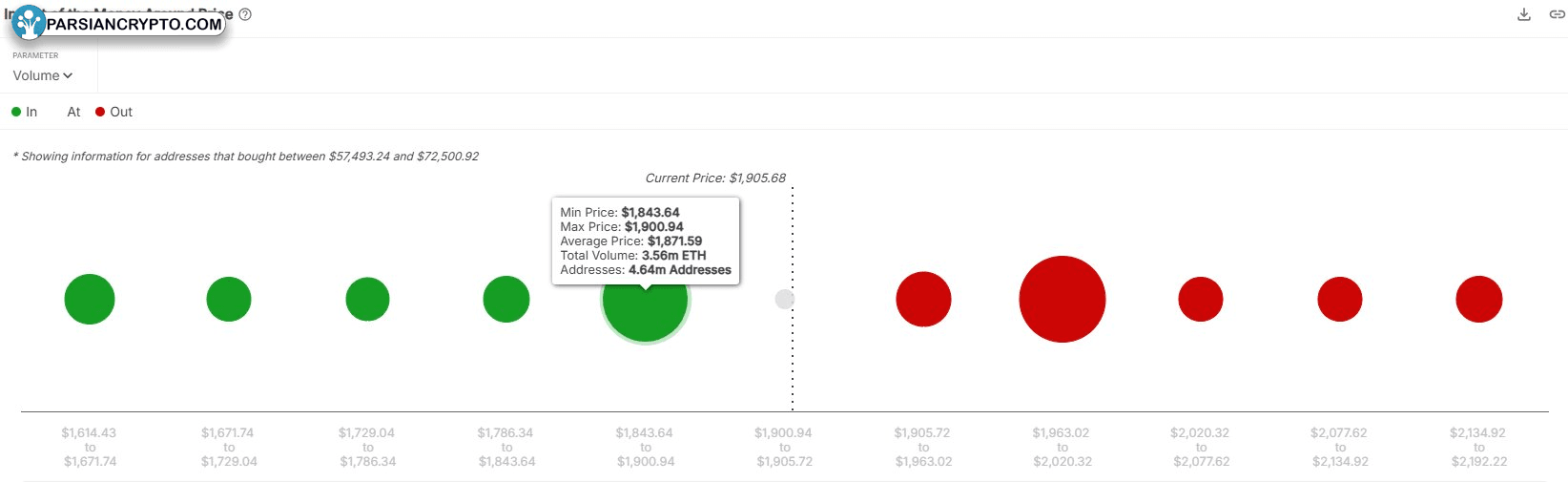Click the largest red $1,963.02–$2,020.32 bubble
The image size is (1568, 482).
[1062, 299]
